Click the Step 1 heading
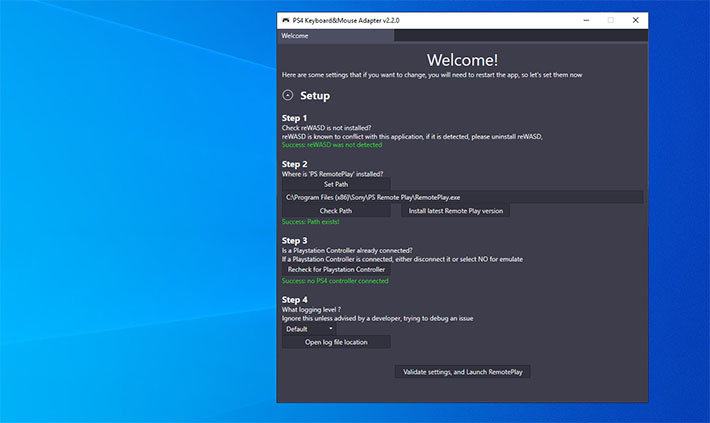This screenshot has width=710, height=423. coord(294,118)
